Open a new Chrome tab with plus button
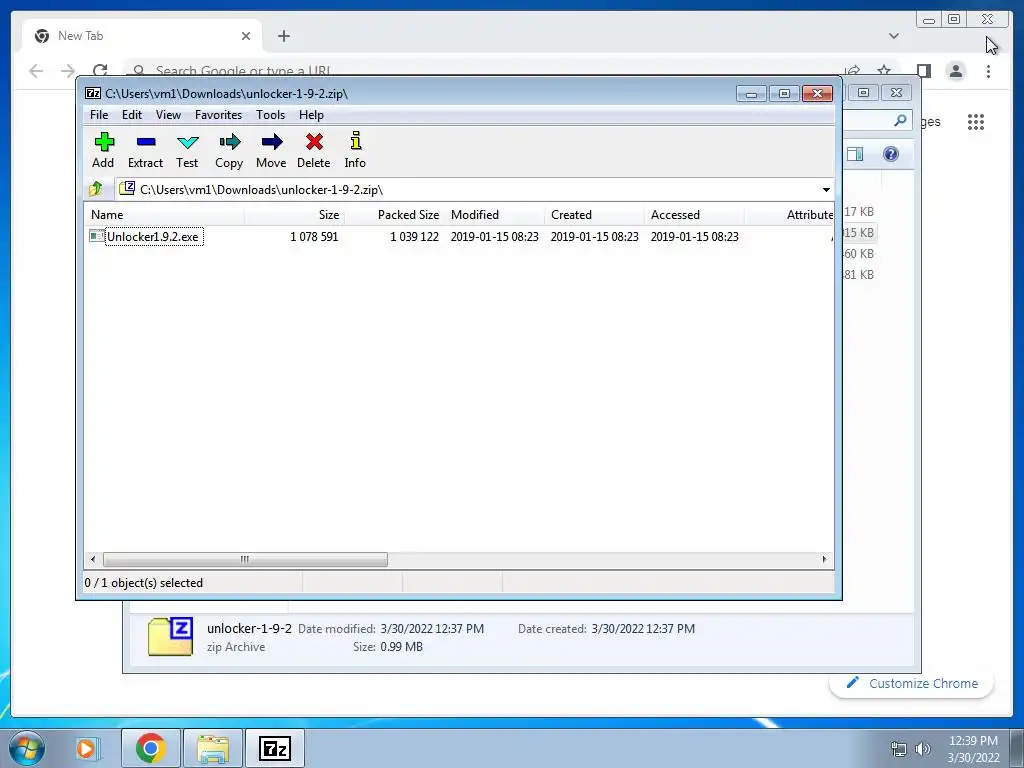 [283, 36]
